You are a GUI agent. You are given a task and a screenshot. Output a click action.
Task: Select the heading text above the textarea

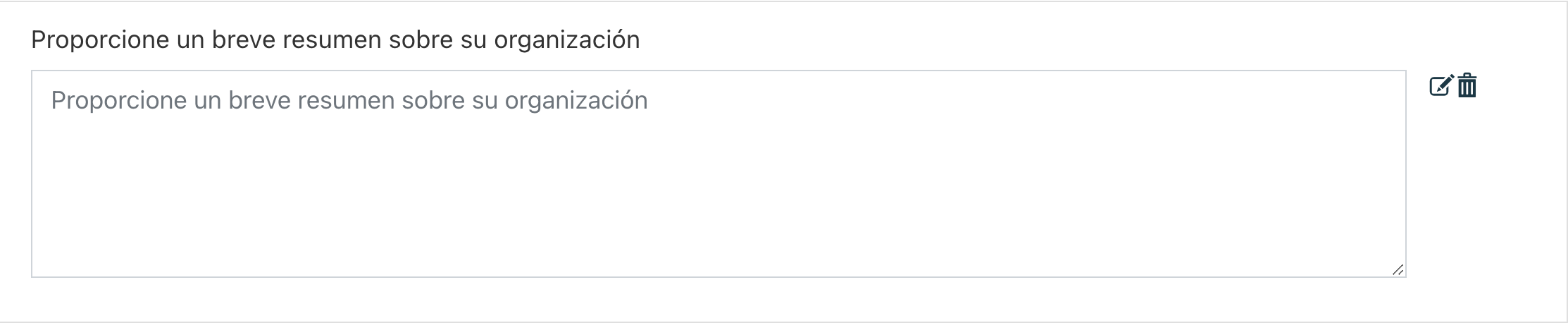click(335, 40)
